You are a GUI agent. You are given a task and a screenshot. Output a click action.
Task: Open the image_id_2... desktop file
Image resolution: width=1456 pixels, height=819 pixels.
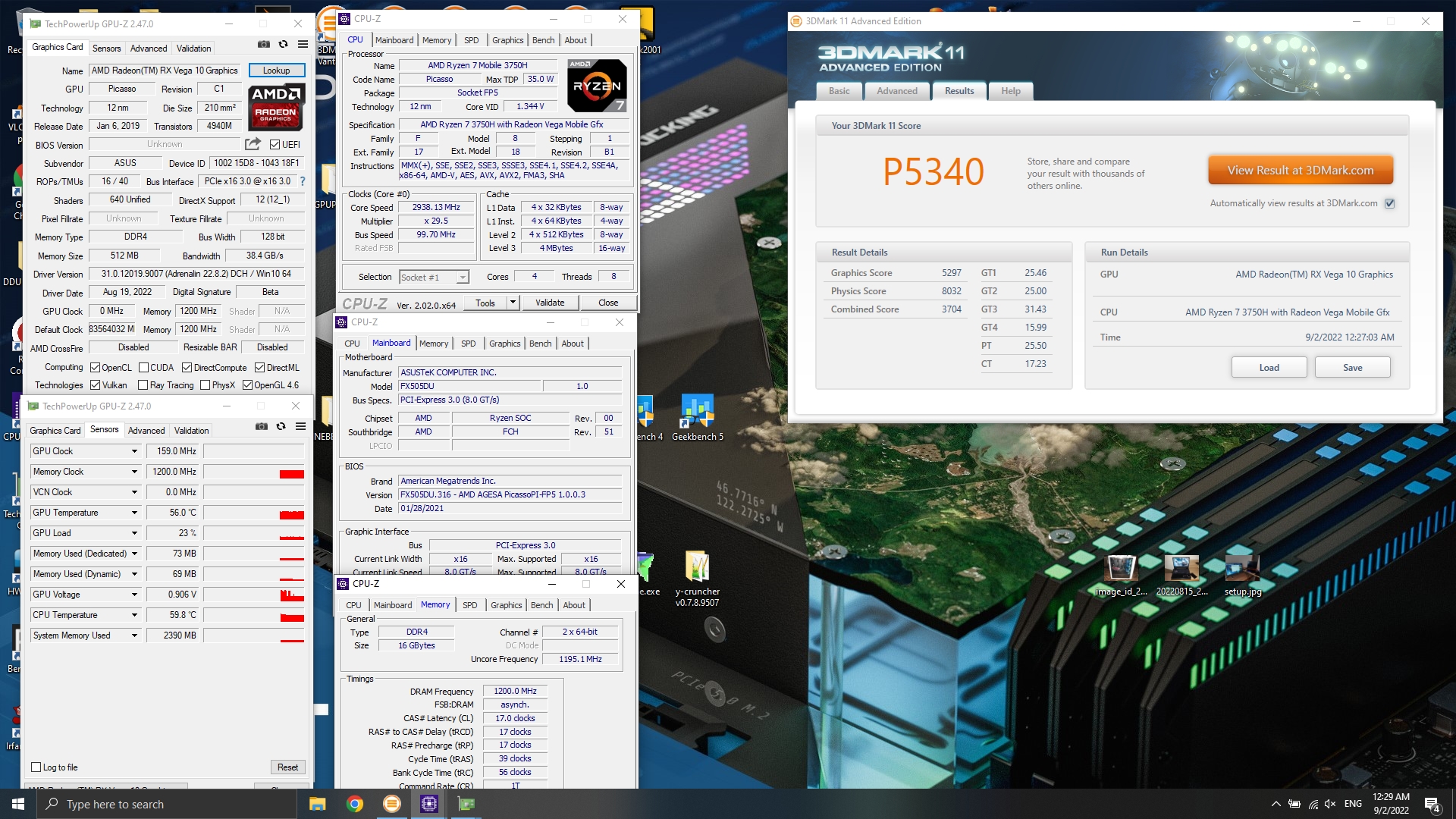(1121, 576)
